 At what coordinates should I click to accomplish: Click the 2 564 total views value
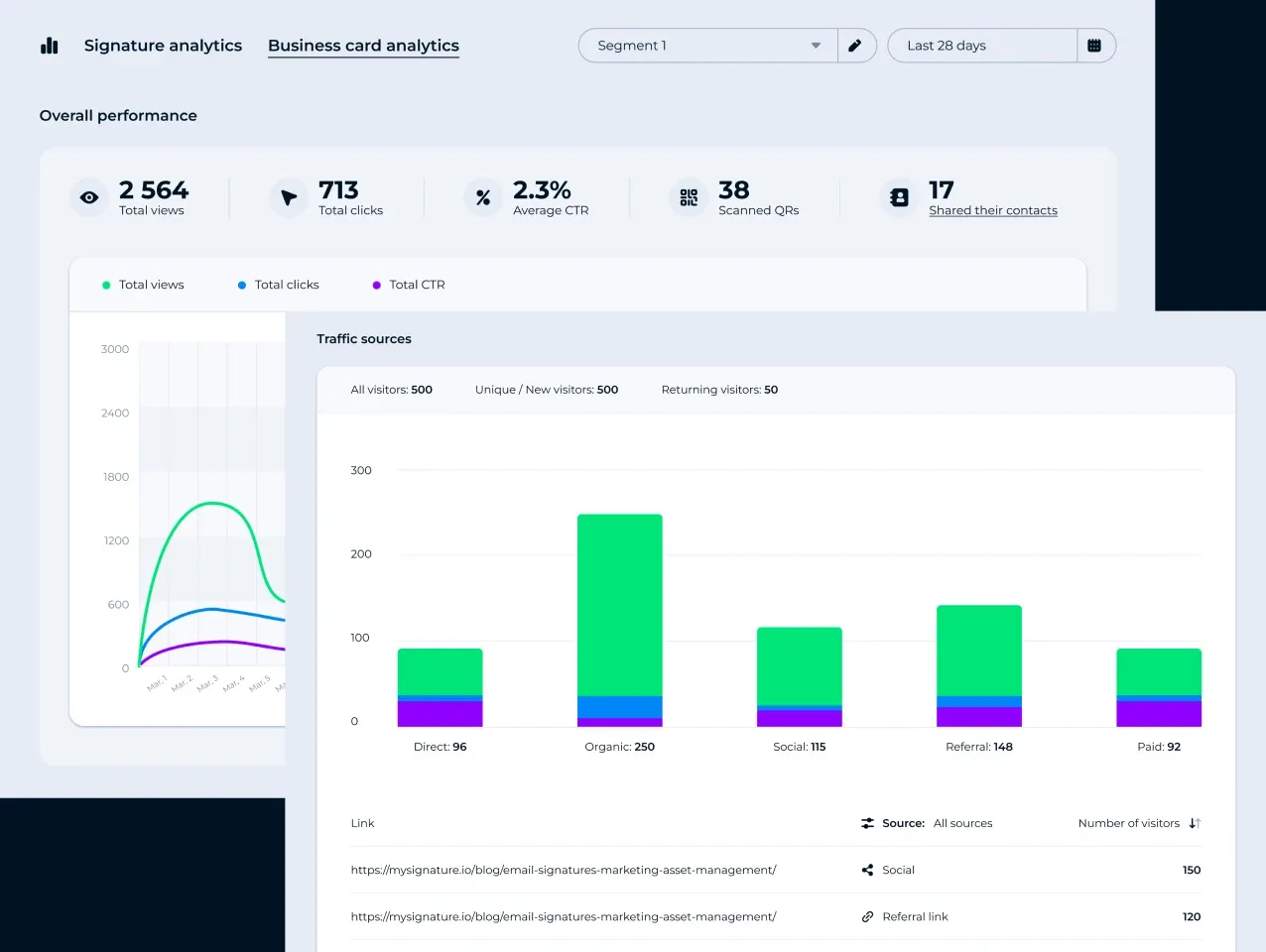coord(154,189)
